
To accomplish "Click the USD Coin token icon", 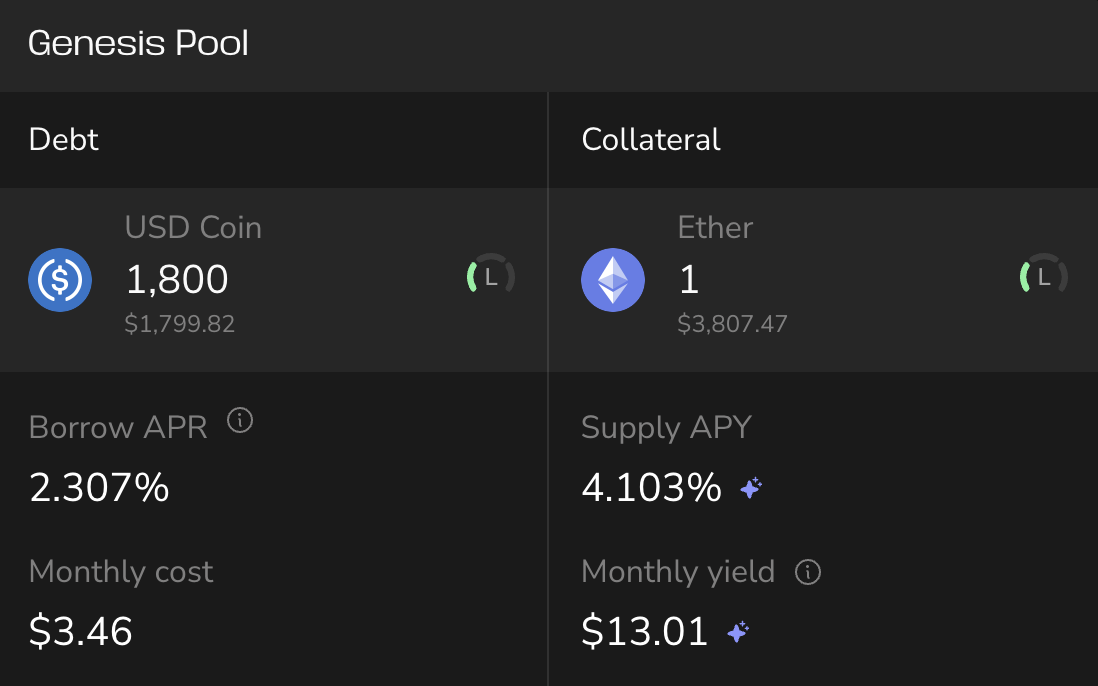I will 60,280.
